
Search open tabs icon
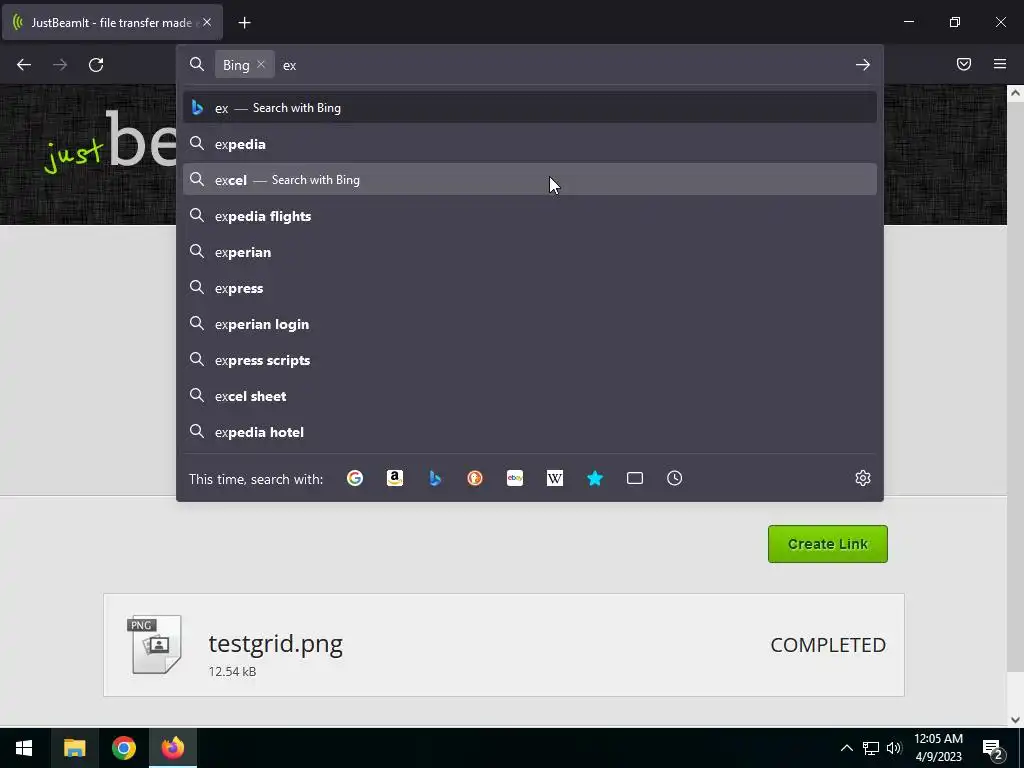pyautogui.click(x=635, y=478)
